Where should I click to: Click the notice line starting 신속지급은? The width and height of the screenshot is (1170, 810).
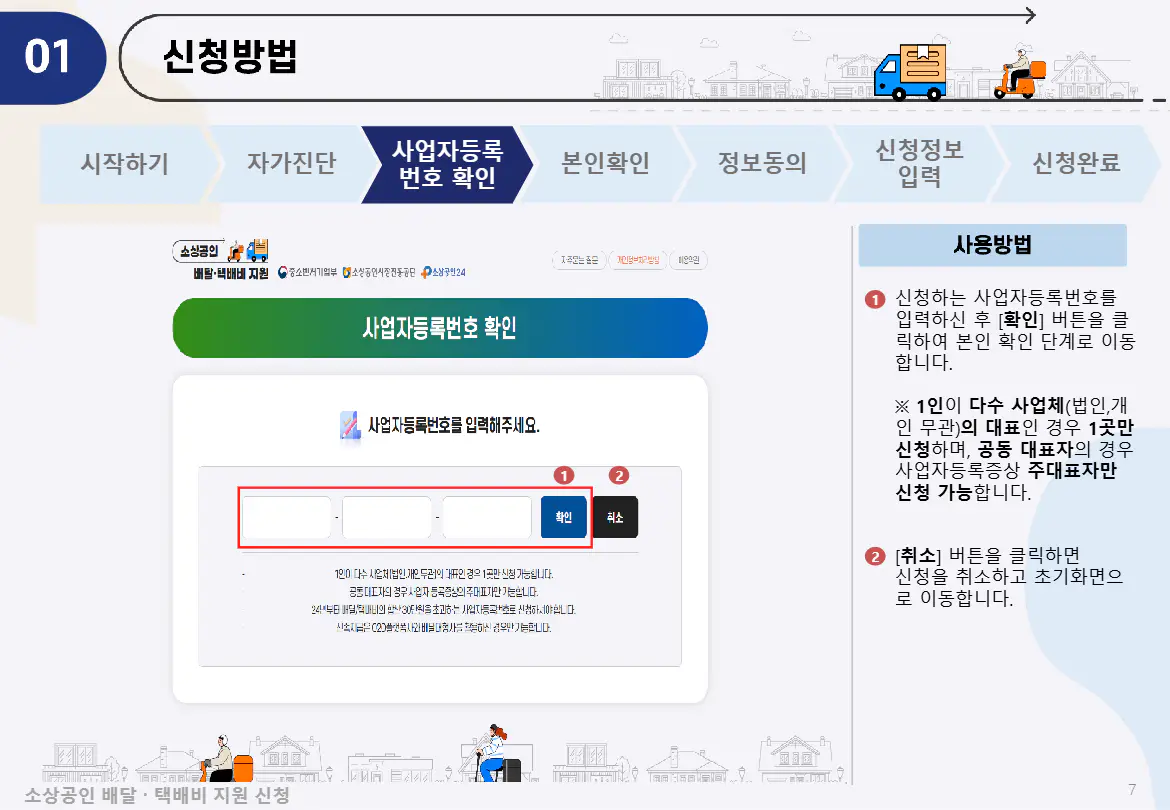coord(443,628)
